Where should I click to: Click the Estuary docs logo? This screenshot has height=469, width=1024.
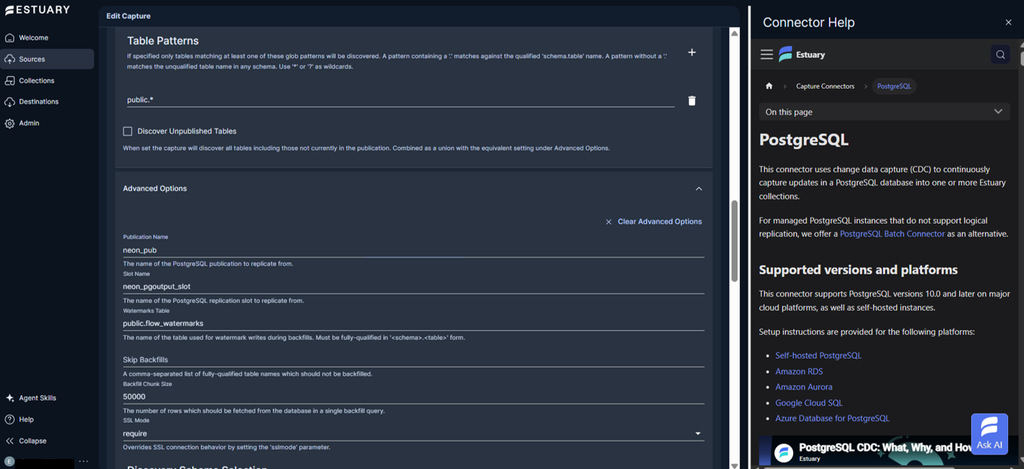pos(802,54)
